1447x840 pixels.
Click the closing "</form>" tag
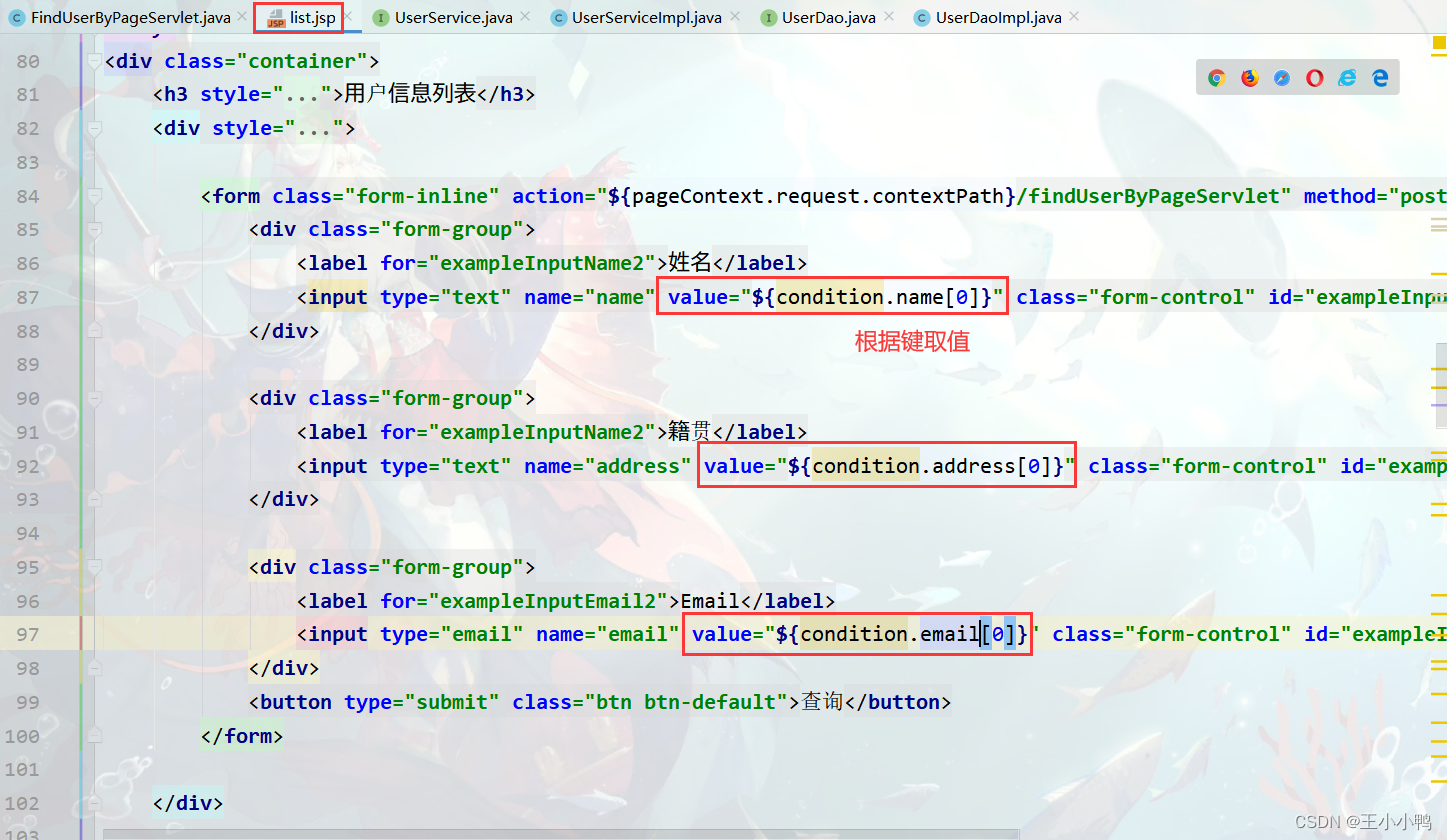click(x=242, y=736)
